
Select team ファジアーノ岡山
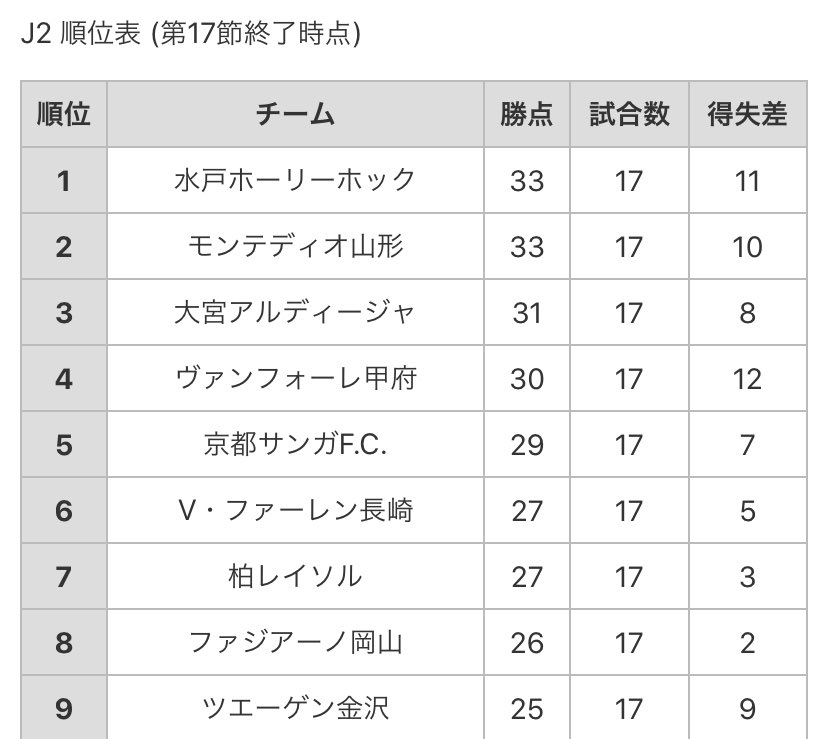295,642
